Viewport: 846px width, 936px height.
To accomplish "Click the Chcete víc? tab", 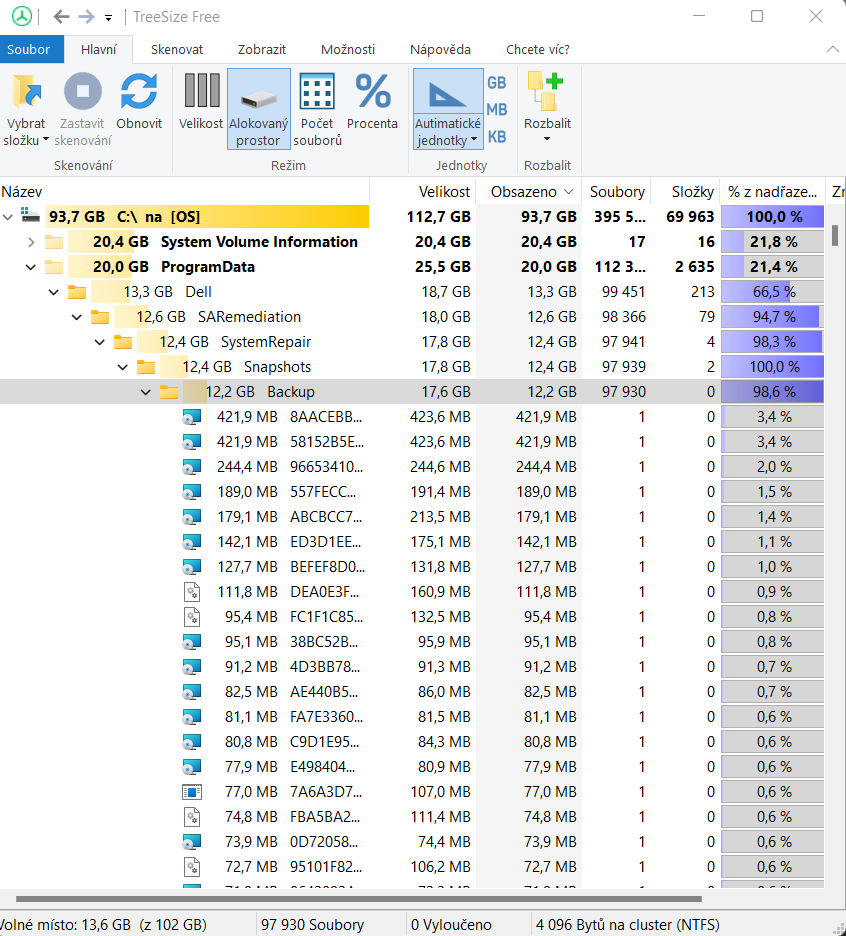I will (537, 49).
